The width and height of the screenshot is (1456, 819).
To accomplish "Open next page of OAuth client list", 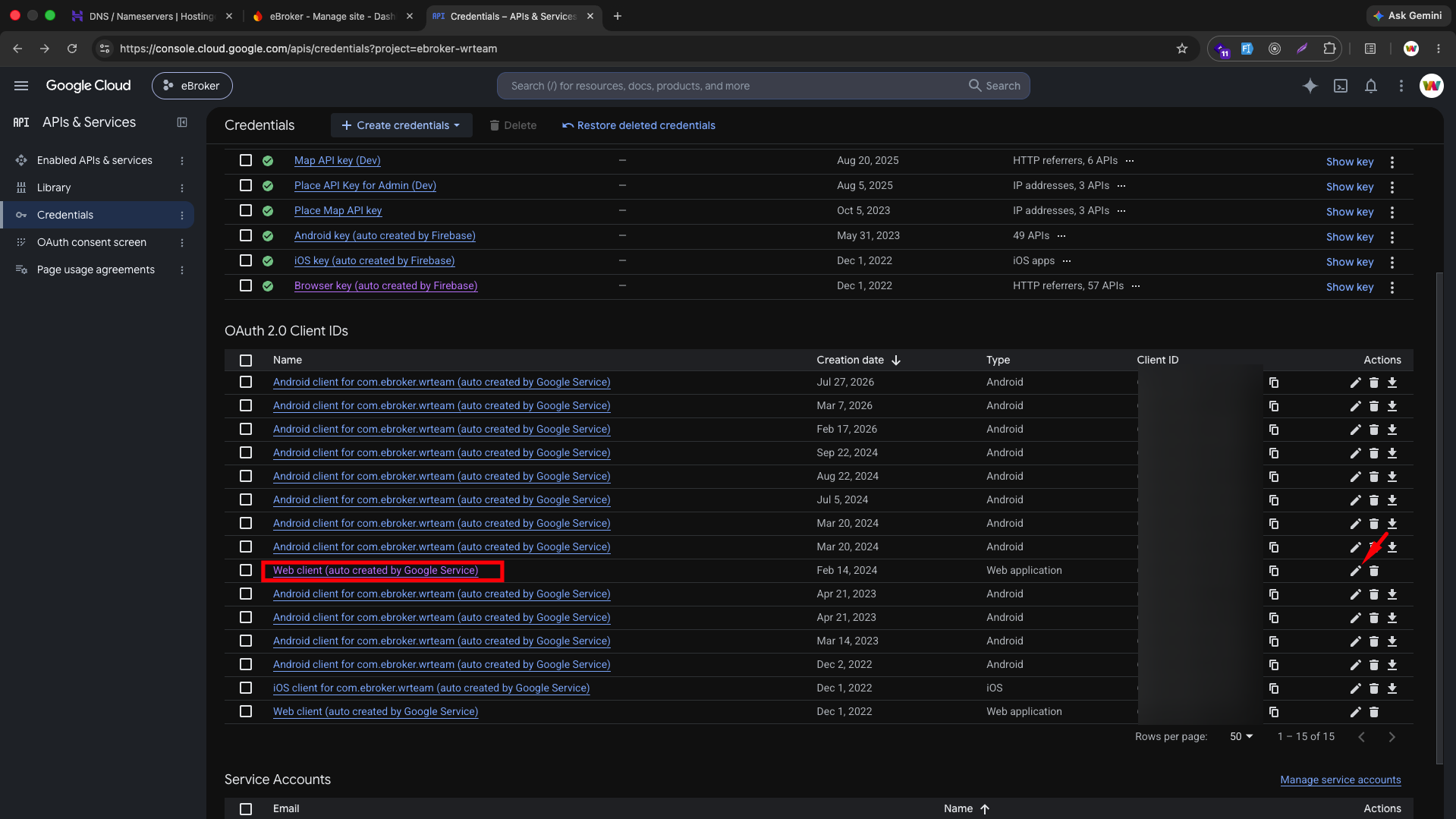I will point(1392,737).
